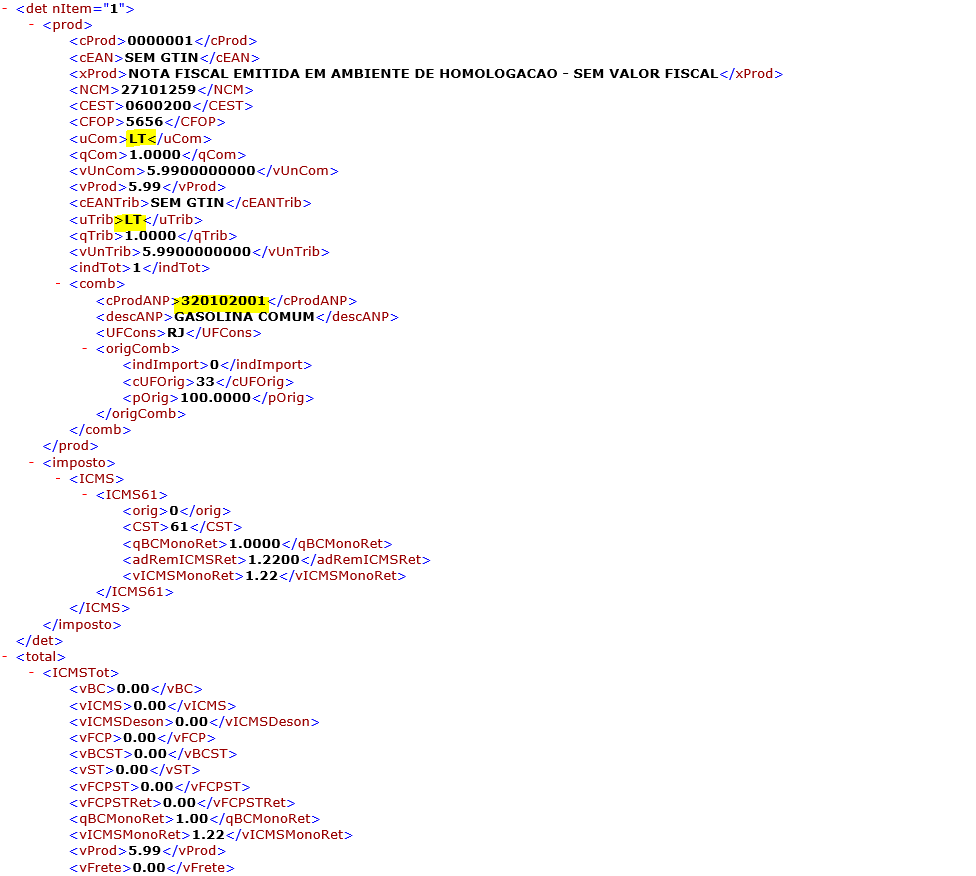This screenshot has width=976, height=876.
Task: Click the indImport value 0
Action: [x=214, y=365]
